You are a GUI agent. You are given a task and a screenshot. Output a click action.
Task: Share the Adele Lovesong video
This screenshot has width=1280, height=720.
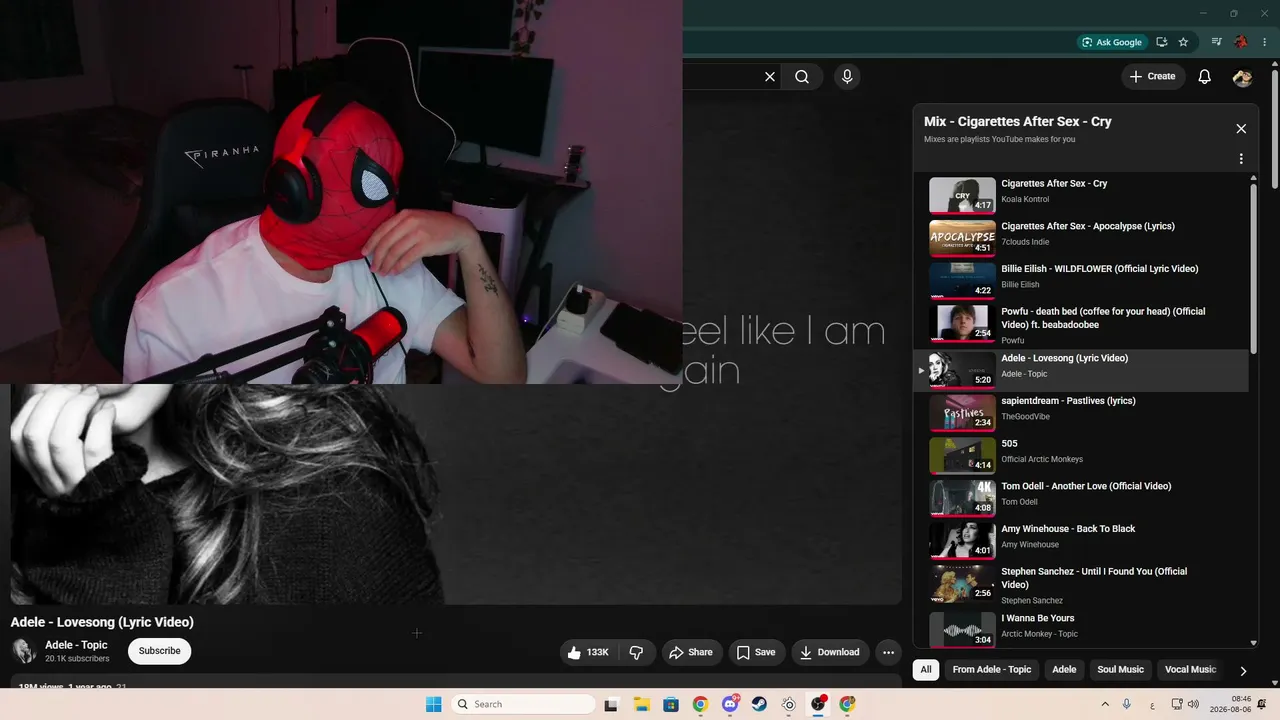(x=691, y=652)
